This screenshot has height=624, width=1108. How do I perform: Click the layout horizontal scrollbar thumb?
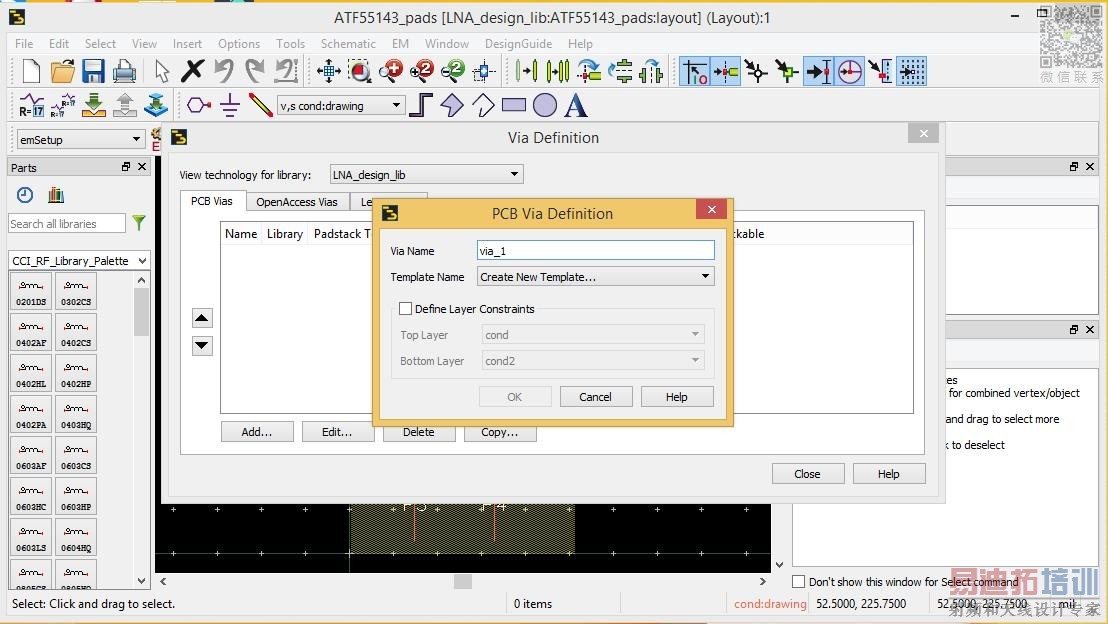pos(463,582)
